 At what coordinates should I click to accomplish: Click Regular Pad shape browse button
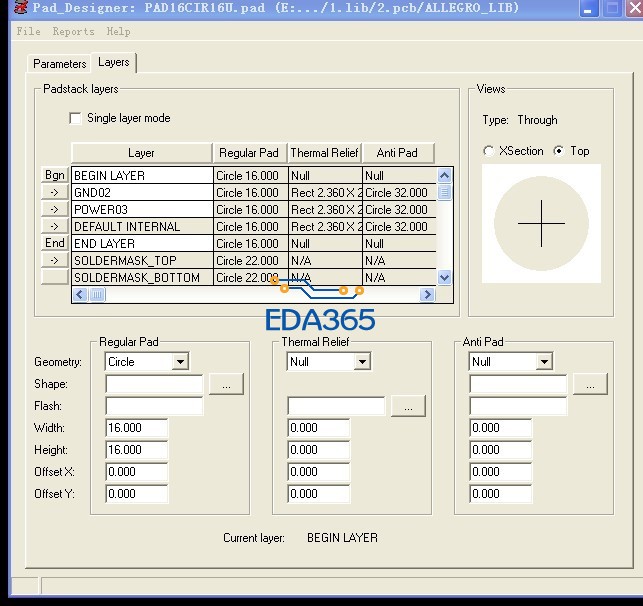click(226, 384)
